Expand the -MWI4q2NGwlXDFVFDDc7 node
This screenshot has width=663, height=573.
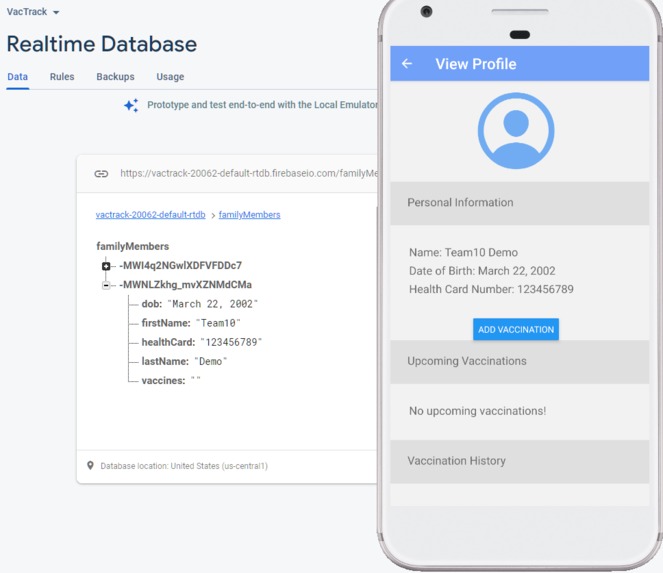point(106,266)
